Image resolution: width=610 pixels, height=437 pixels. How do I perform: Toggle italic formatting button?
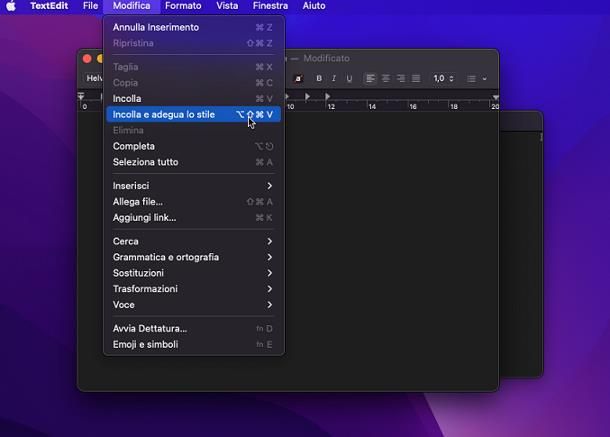point(334,79)
